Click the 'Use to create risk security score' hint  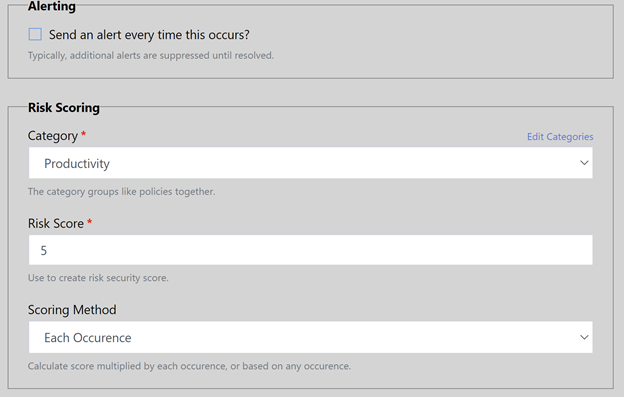coord(98,278)
